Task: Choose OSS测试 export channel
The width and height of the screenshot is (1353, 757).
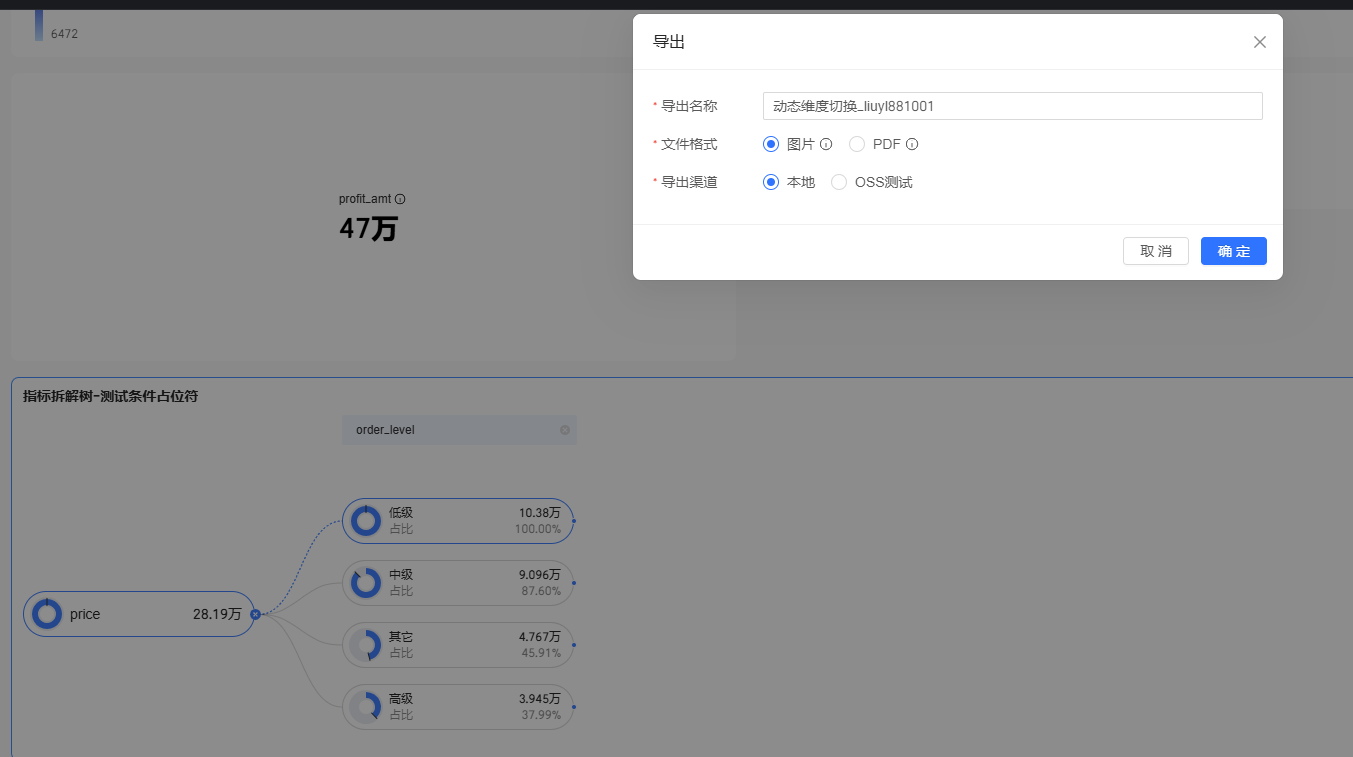Action: (839, 182)
